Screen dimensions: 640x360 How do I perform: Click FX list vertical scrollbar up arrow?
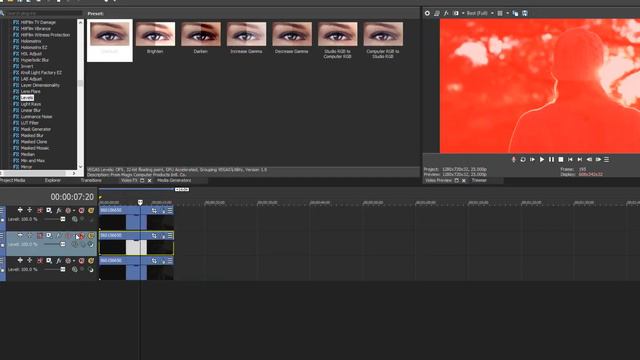(x=80, y=22)
